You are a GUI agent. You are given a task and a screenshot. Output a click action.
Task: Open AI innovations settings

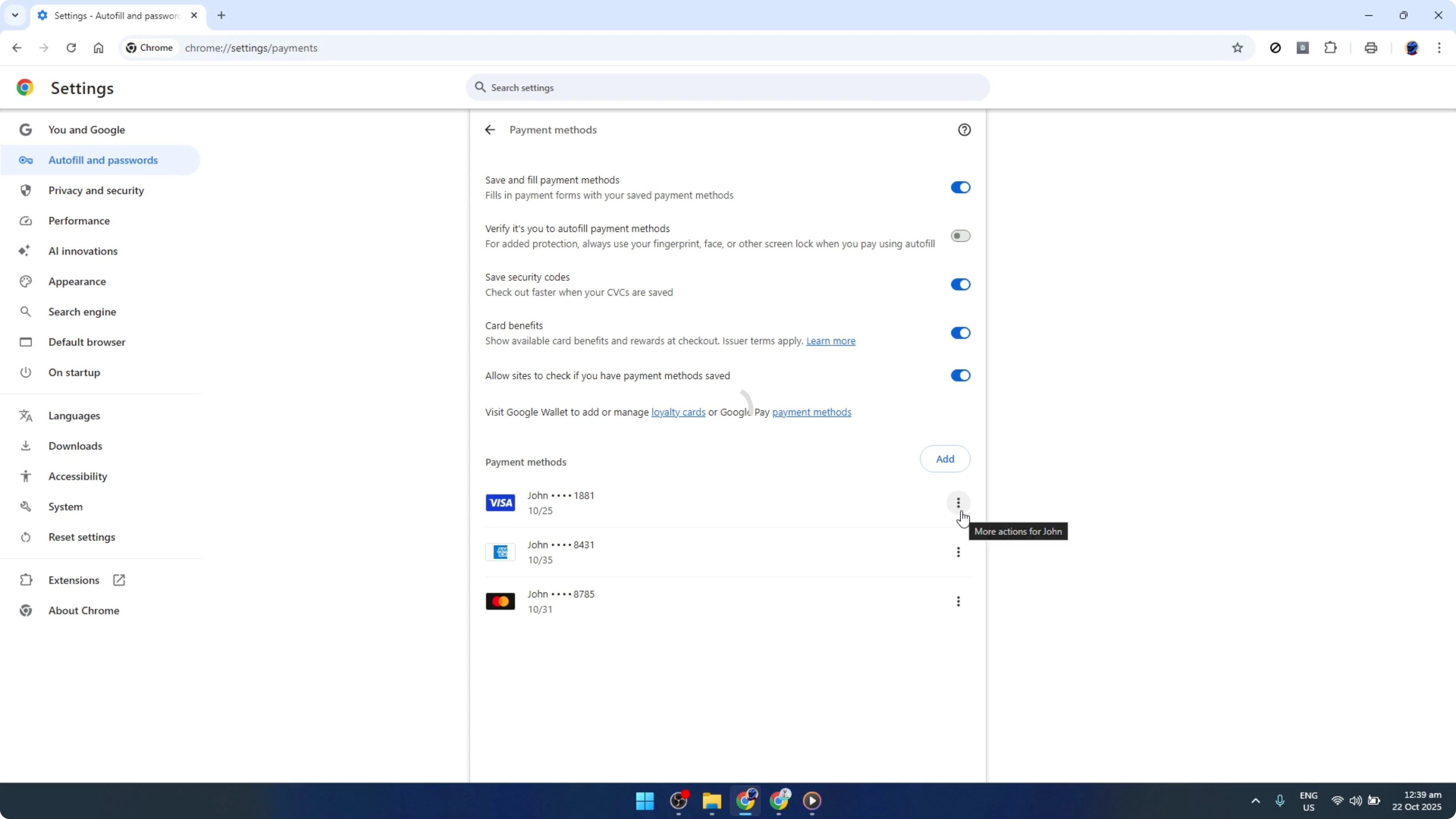click(x=83, y=251)
